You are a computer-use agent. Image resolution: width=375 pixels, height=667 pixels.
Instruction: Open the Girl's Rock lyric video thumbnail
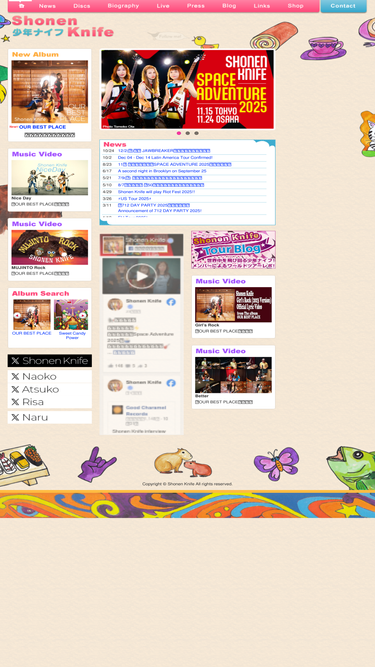[233, 305]
